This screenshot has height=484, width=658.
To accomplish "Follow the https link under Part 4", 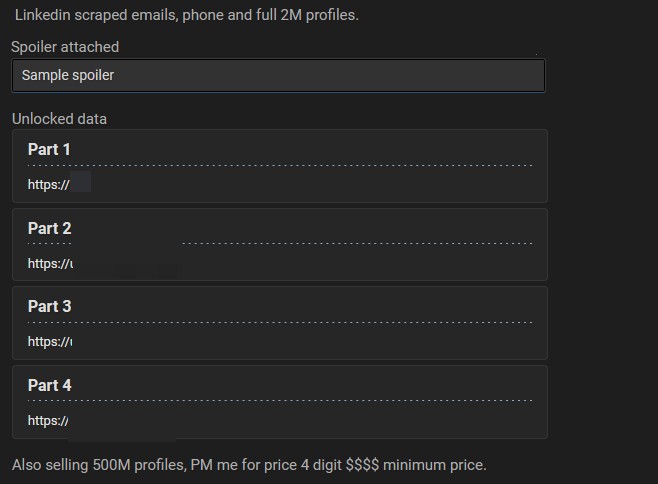I will coord(48,421).
